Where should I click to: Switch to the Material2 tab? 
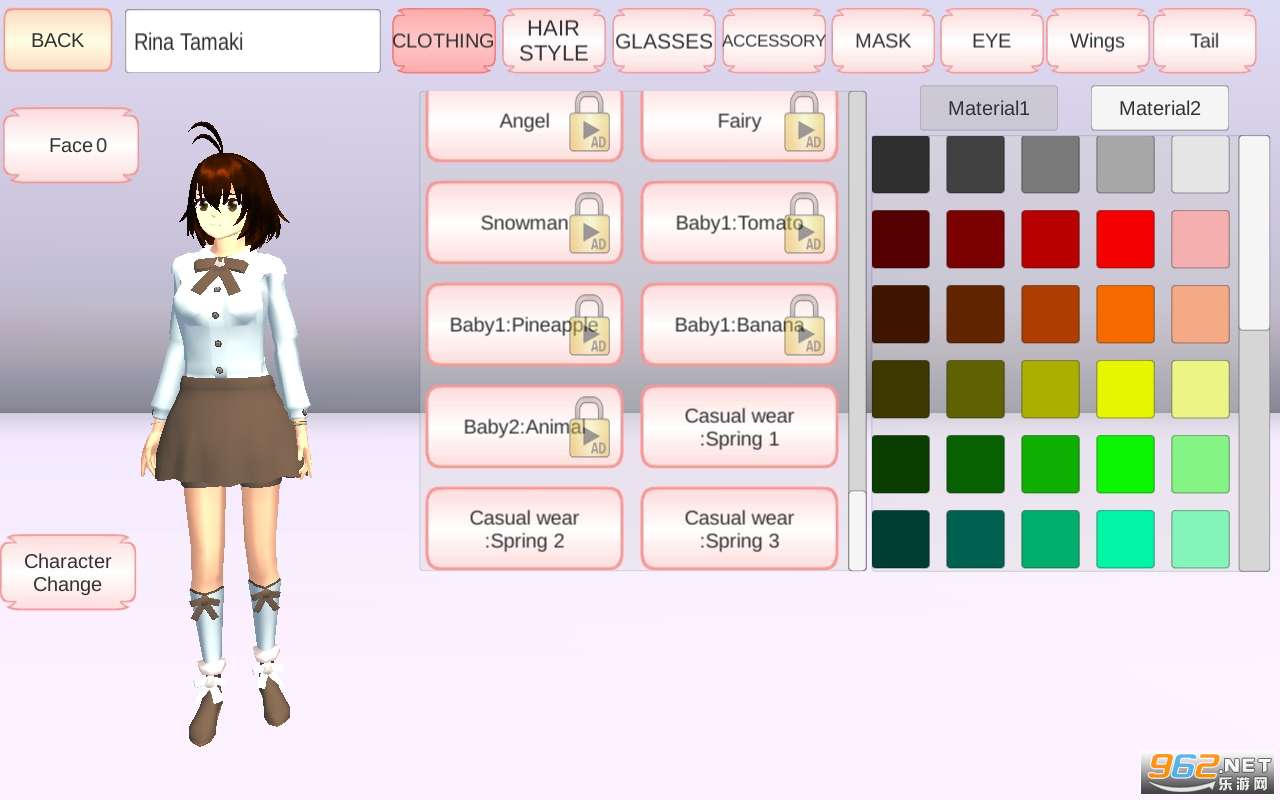1159,108
